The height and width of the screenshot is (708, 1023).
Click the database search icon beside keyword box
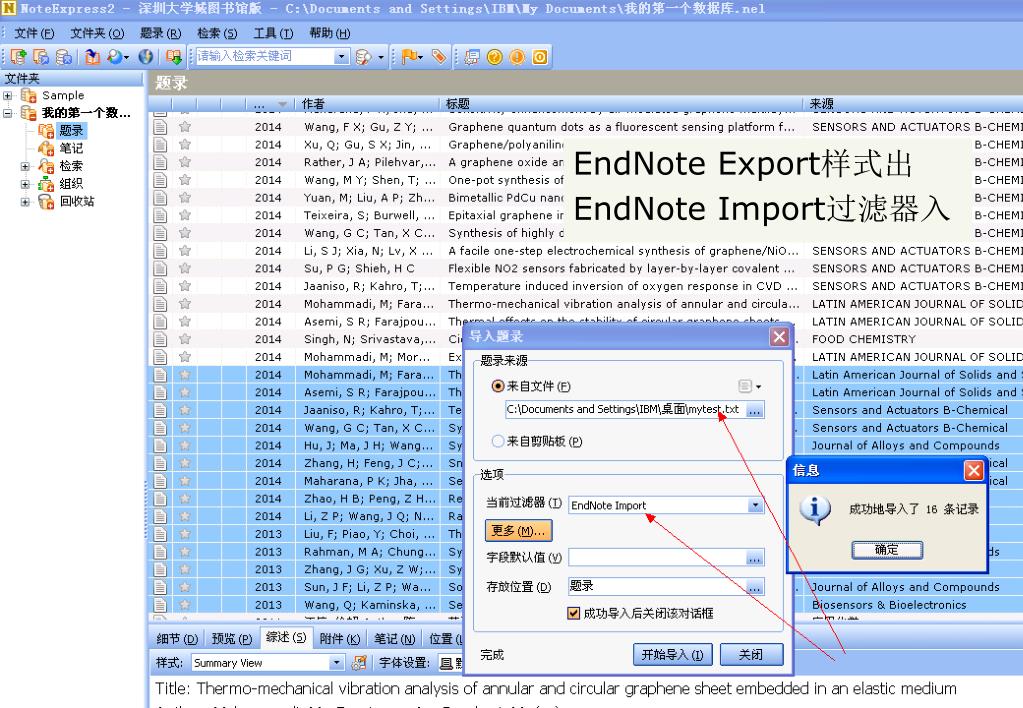363,57
